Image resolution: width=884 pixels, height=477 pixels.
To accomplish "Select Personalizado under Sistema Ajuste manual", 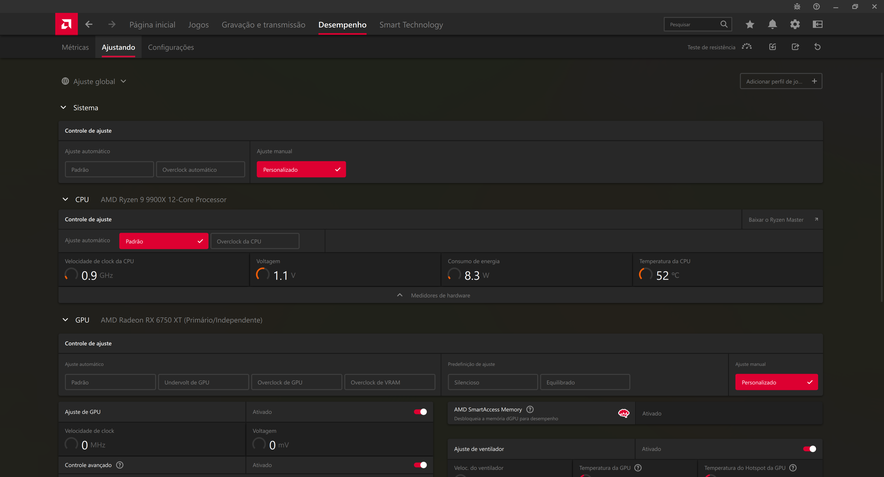I will point(301,169).
